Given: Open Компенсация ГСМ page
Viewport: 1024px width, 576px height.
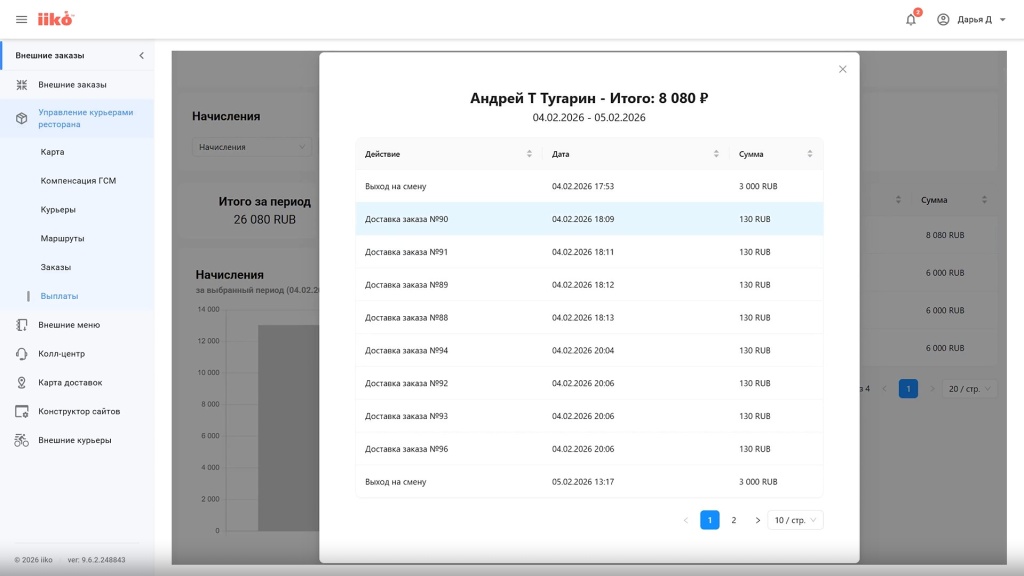Looking at the screenshot, I should [x=78, y=181].
